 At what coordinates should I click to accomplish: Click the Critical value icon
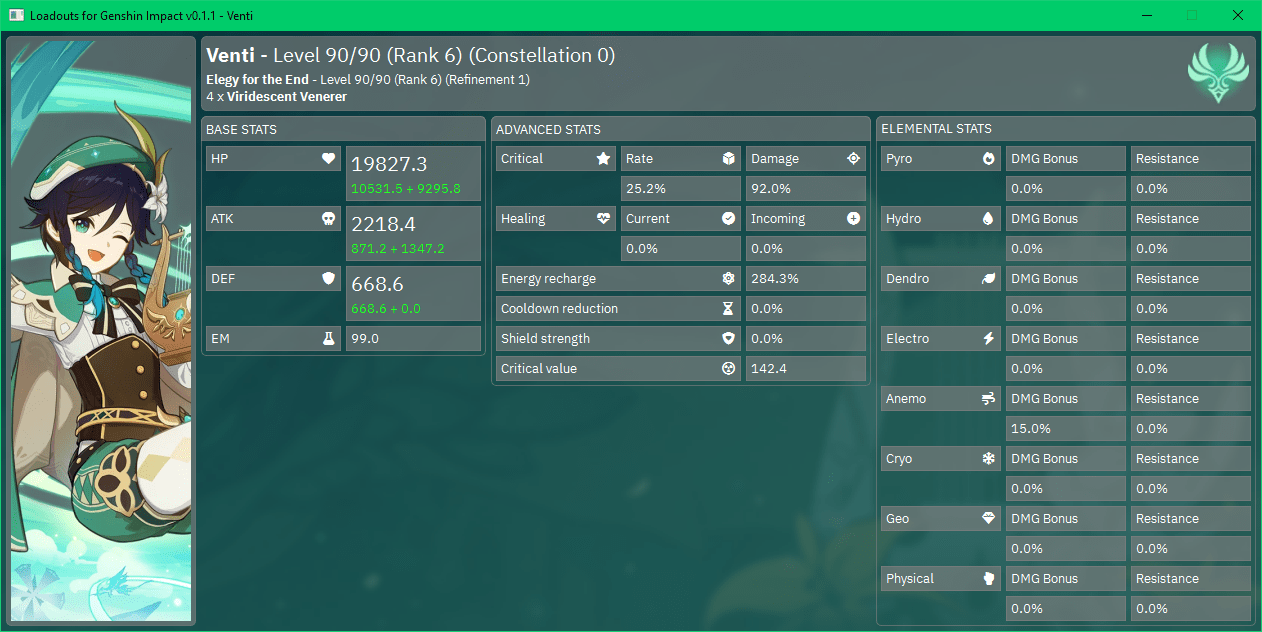pyautogui.click(x=728, y=369)
